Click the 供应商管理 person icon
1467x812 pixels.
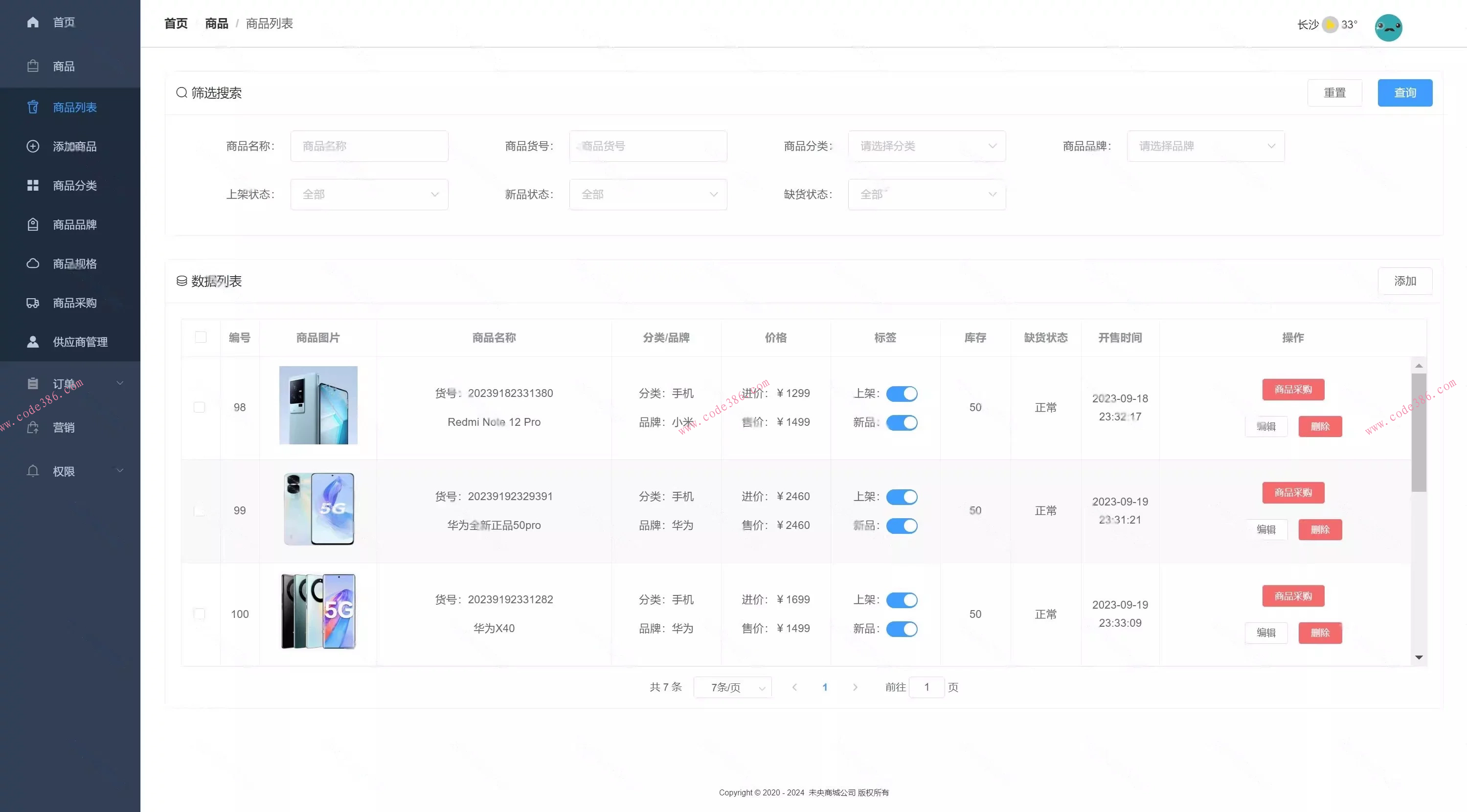coord(33,342)
